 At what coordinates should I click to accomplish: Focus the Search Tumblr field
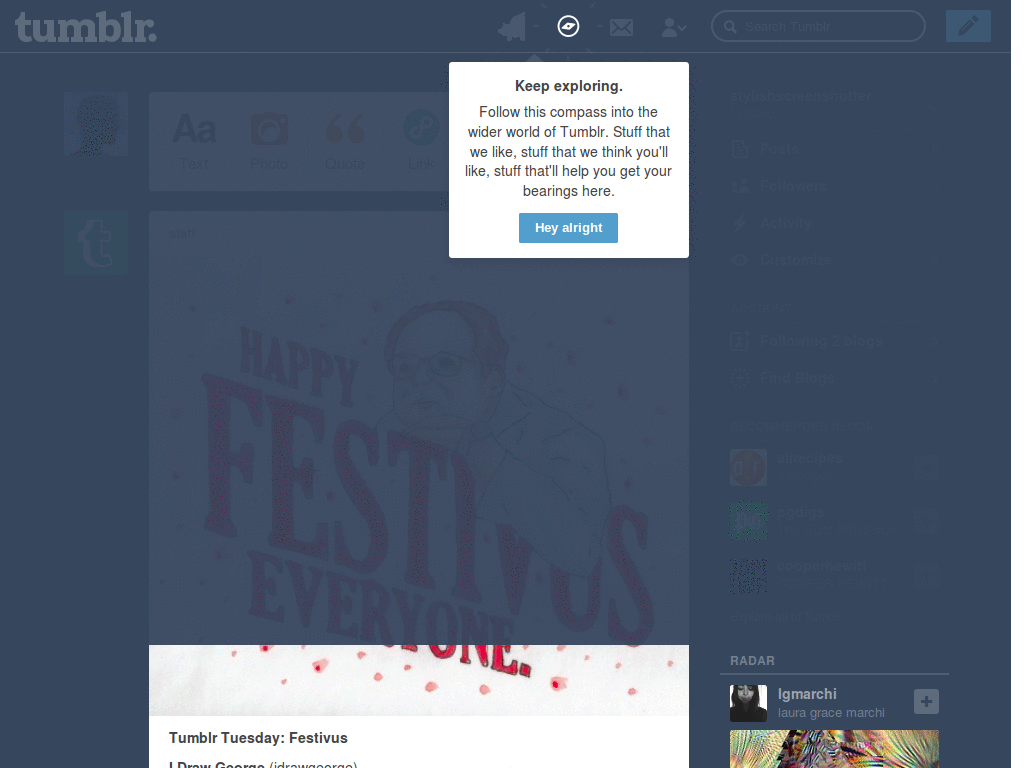point(818,27)
